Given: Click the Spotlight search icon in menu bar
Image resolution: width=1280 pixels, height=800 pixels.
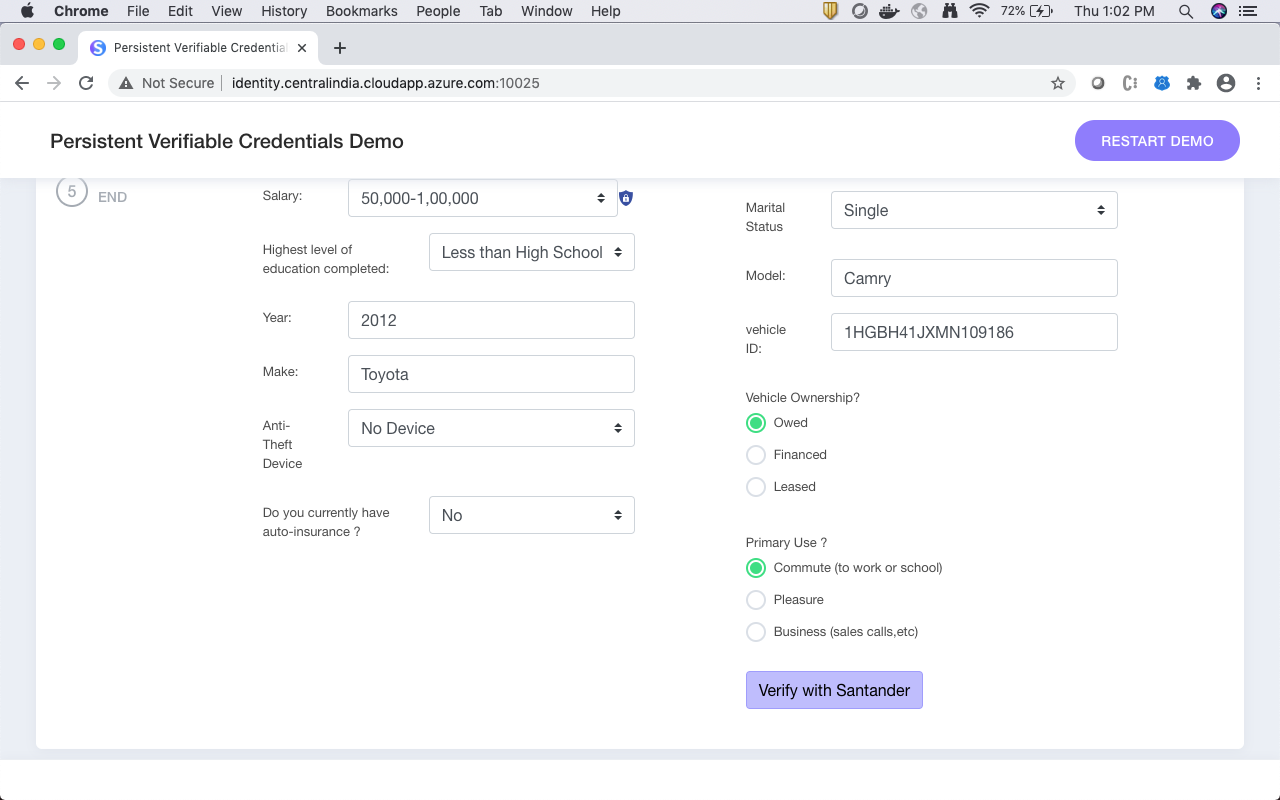Looking at the screenshot, I should tap(1186, 11).
